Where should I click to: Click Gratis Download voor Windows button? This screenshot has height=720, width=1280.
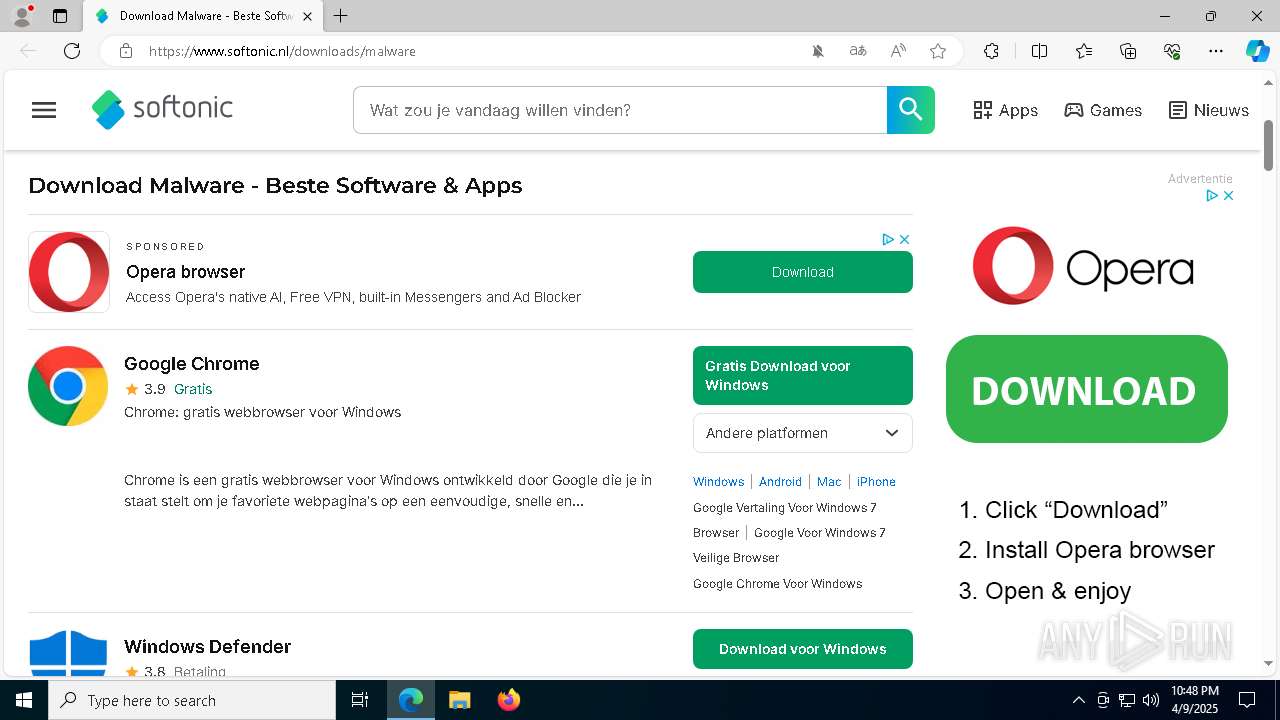pos(802,375)
